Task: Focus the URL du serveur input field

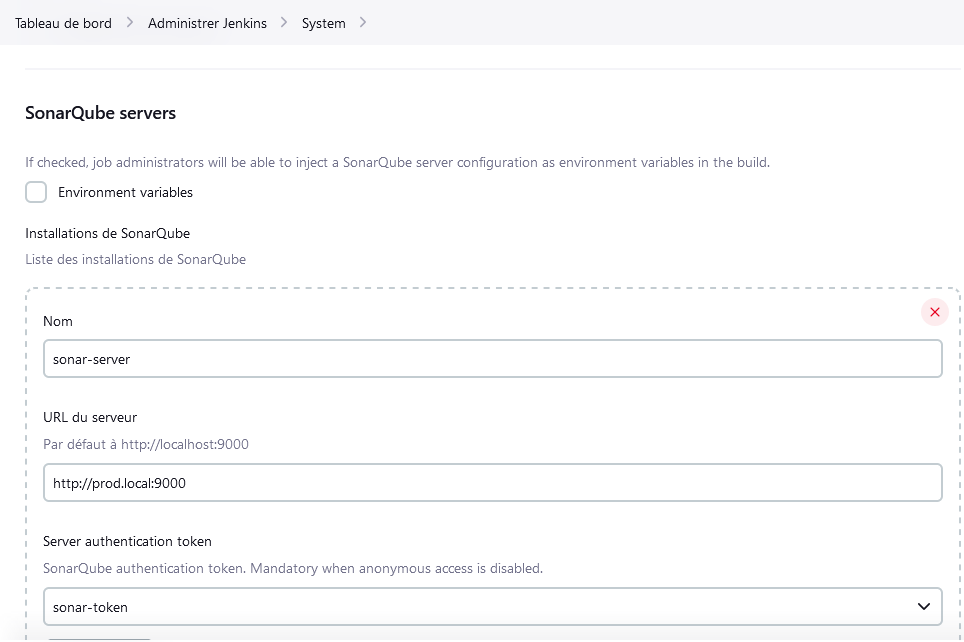Action: coord(492,483)
